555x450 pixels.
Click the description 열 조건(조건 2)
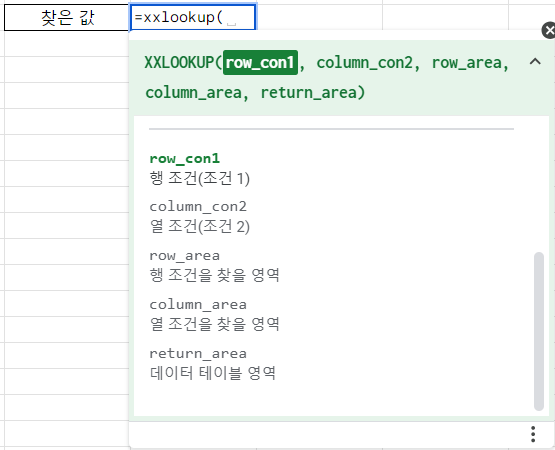click(200, 226)
